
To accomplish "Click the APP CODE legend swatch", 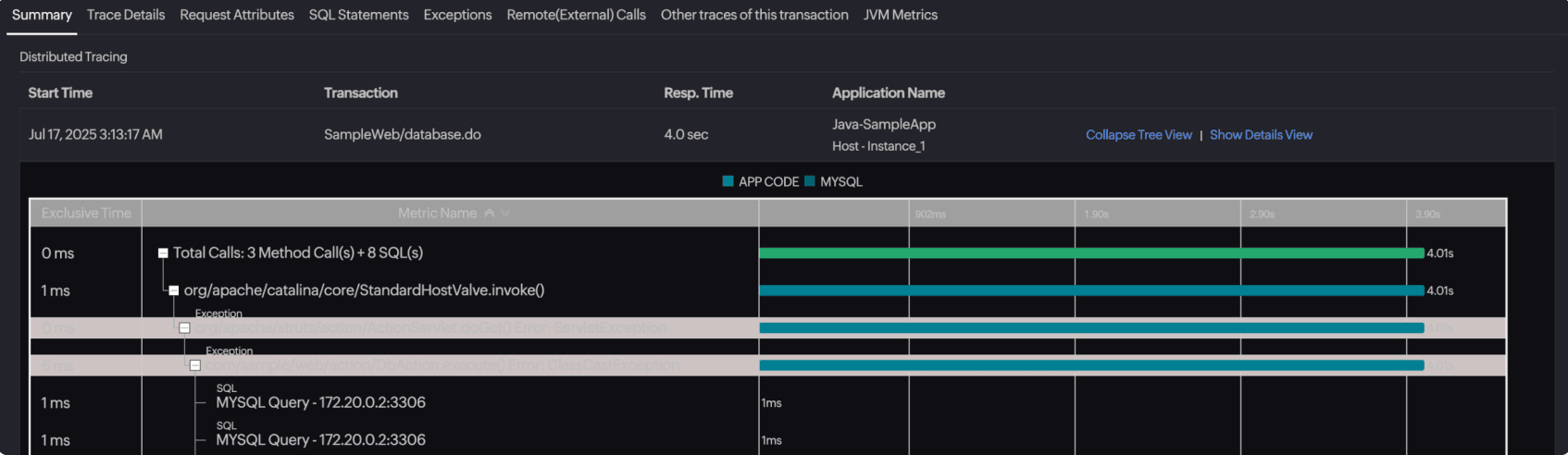I will 728,181.
